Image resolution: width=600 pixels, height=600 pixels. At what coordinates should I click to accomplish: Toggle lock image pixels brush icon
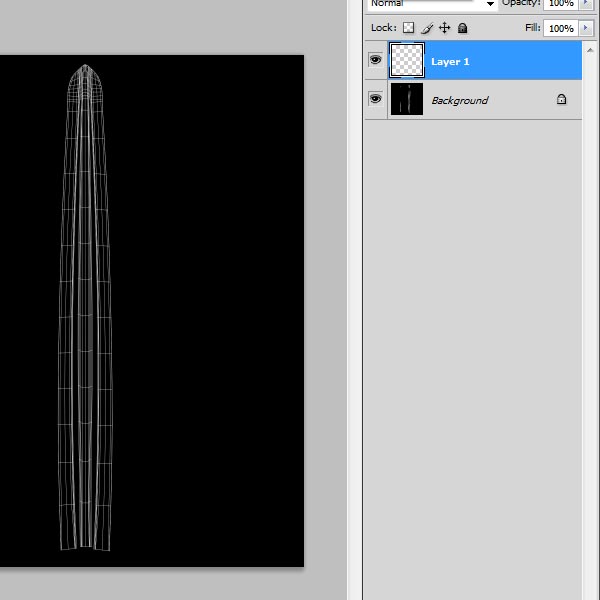[x=427, y=28]
